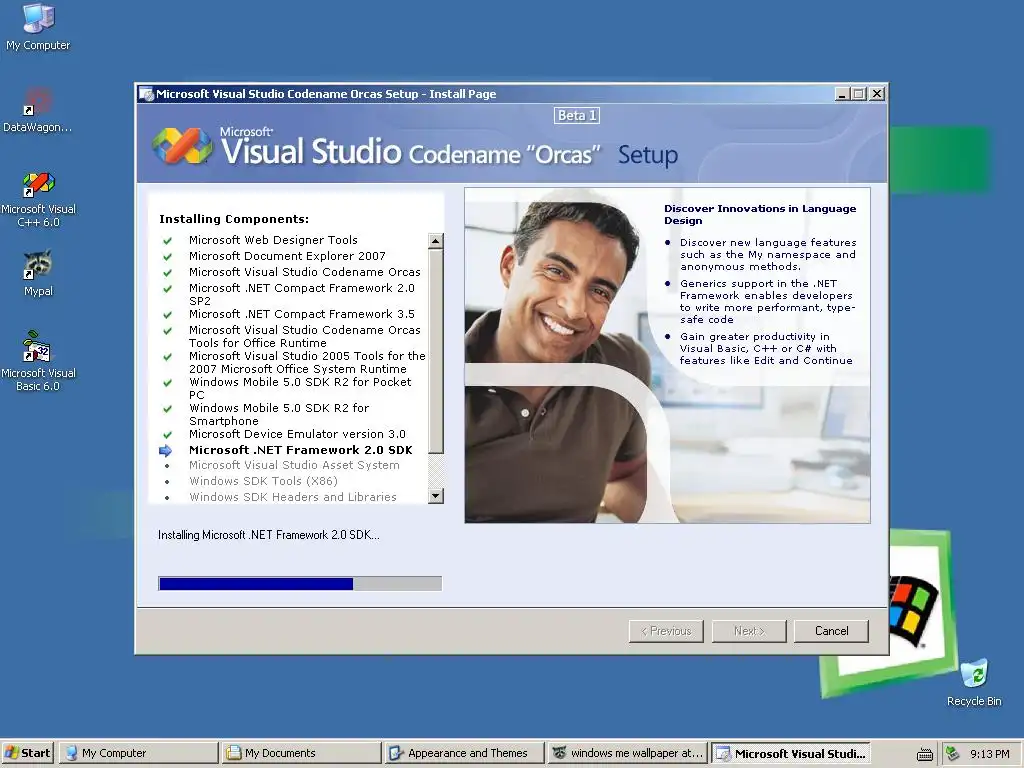Click the component list scroll up arrow

(x=436, y=241)
